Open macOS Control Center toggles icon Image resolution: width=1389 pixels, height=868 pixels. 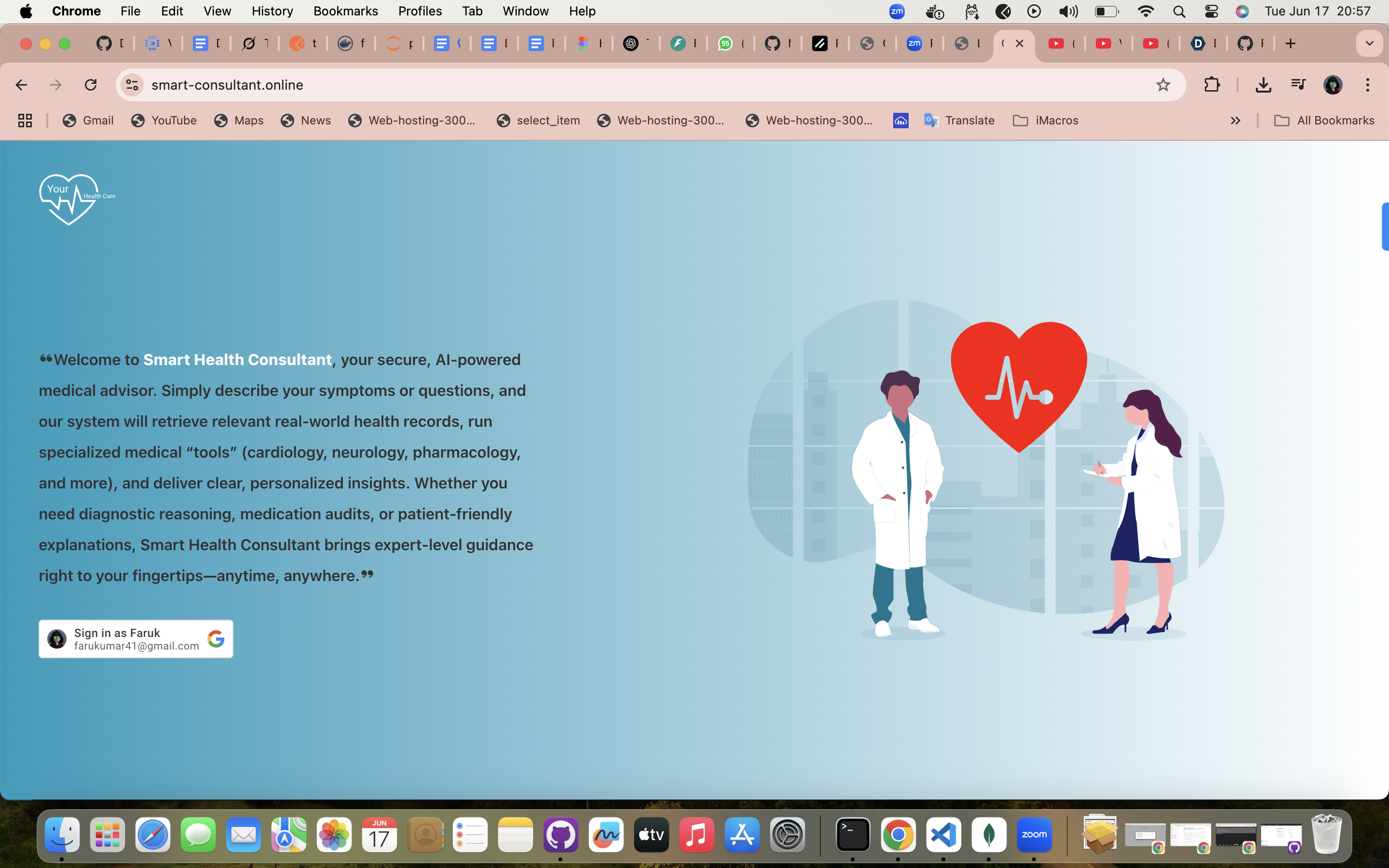1211,12
